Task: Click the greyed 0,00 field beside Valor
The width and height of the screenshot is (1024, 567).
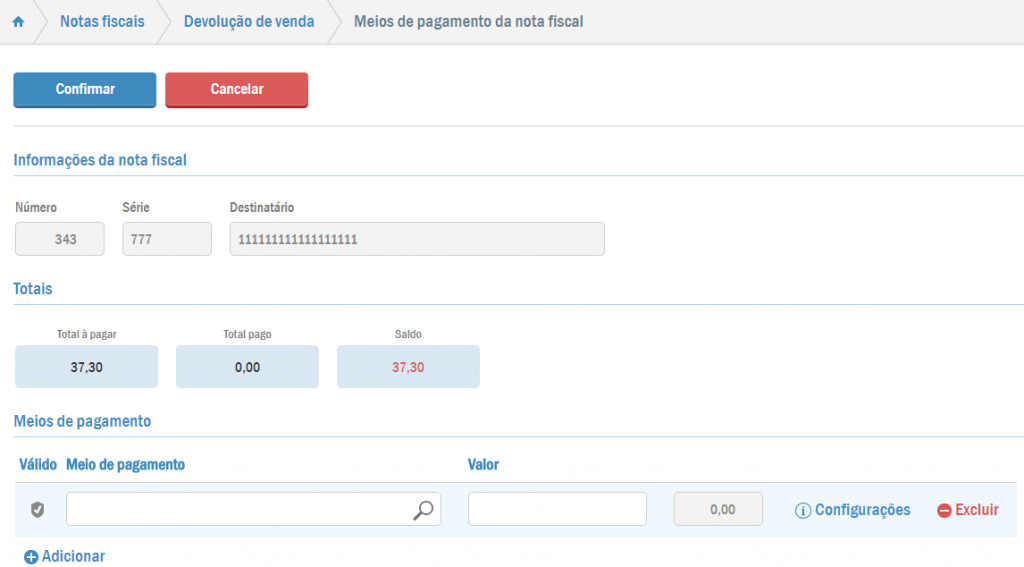Action: click(x=719, y=509)
